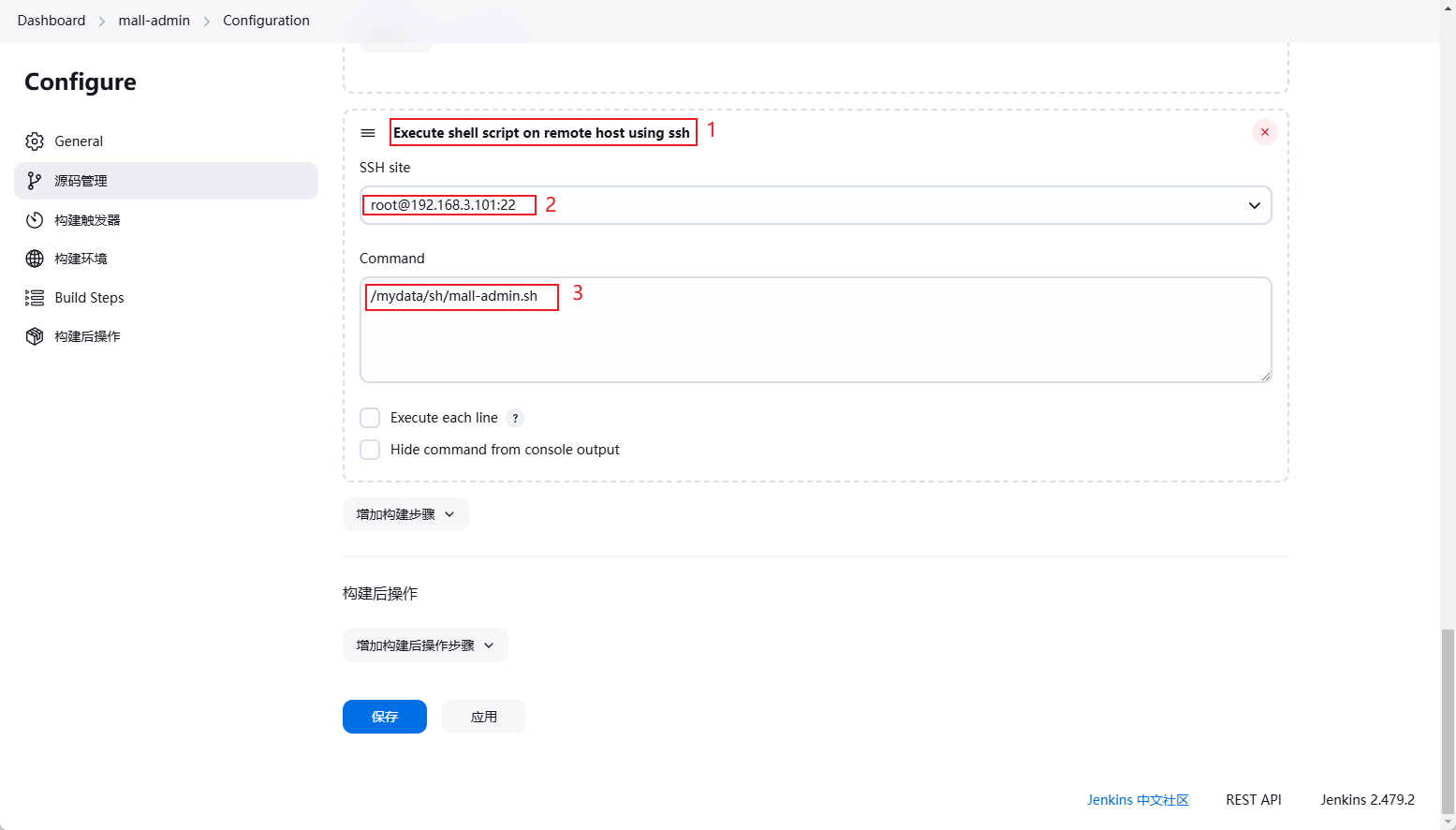Click the 源码管理 branch icon
This screenshot has height=830, width=1456.
click(35, 181)
